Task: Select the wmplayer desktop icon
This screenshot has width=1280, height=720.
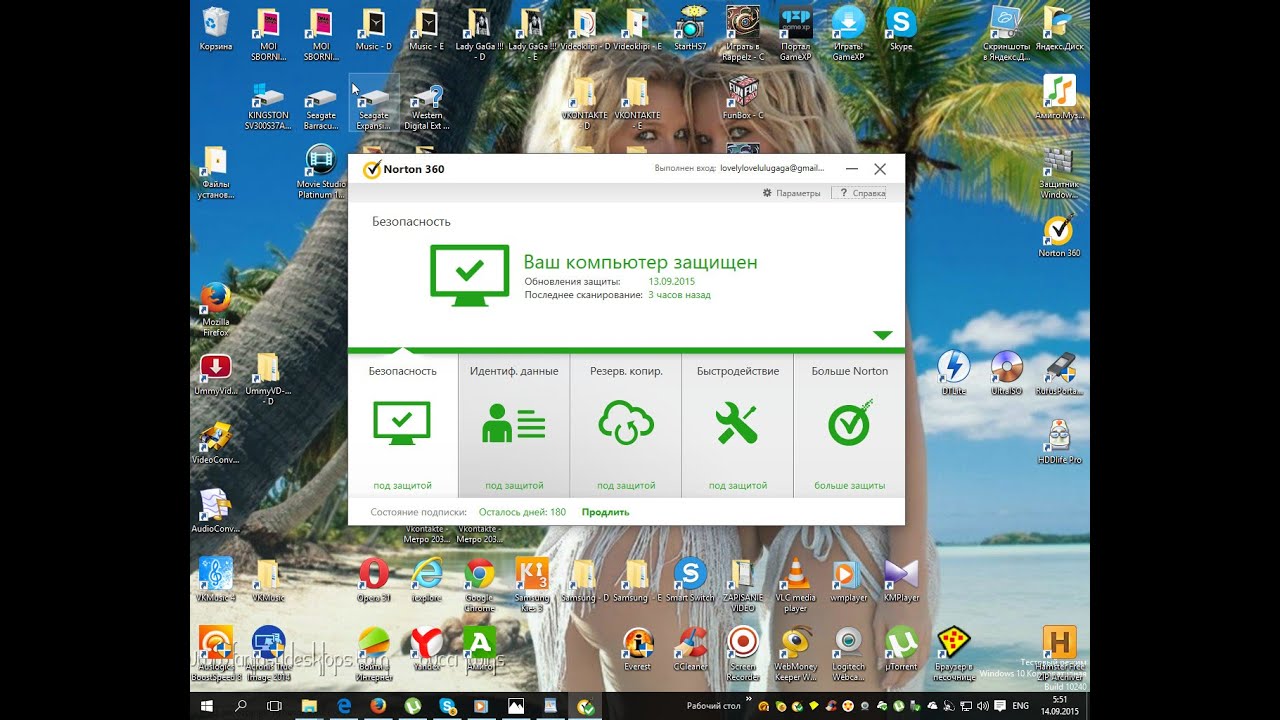Action: [x=849, y=580]
